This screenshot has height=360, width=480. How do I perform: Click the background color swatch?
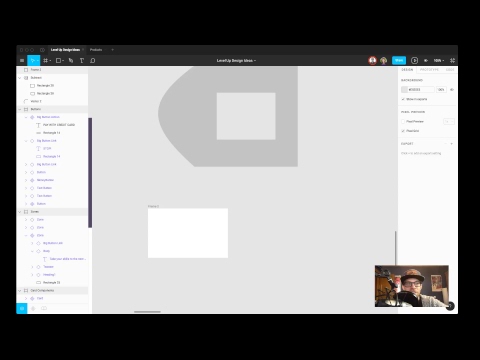[404, 90]
